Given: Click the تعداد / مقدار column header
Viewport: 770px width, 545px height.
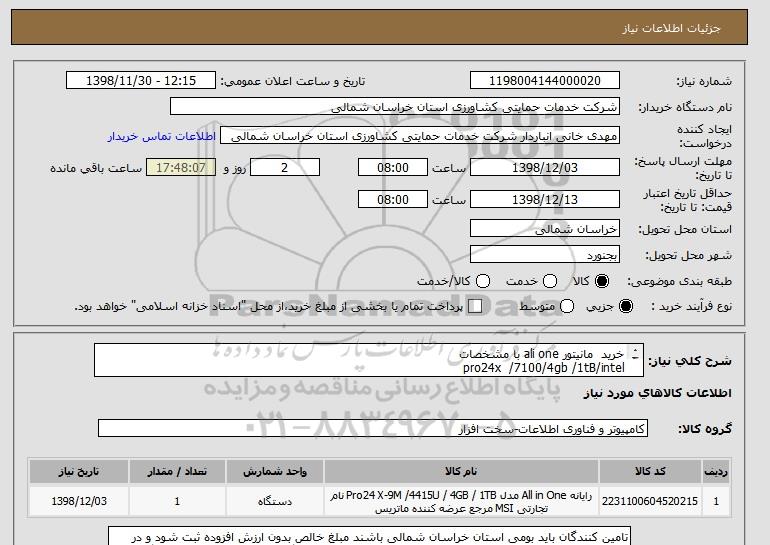Looking at the screenshot, I should [x=177, y=471].
